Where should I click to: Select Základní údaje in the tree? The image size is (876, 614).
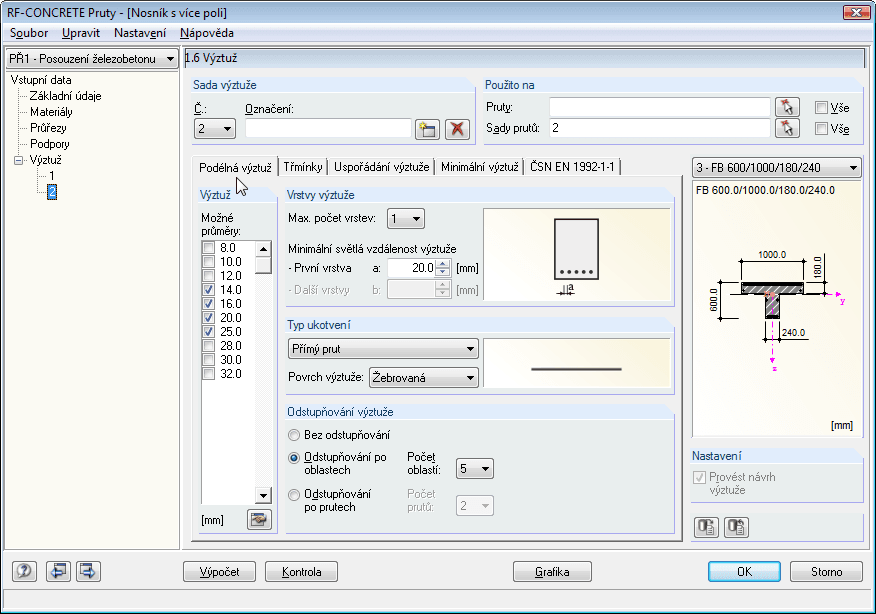coord(65,96)
